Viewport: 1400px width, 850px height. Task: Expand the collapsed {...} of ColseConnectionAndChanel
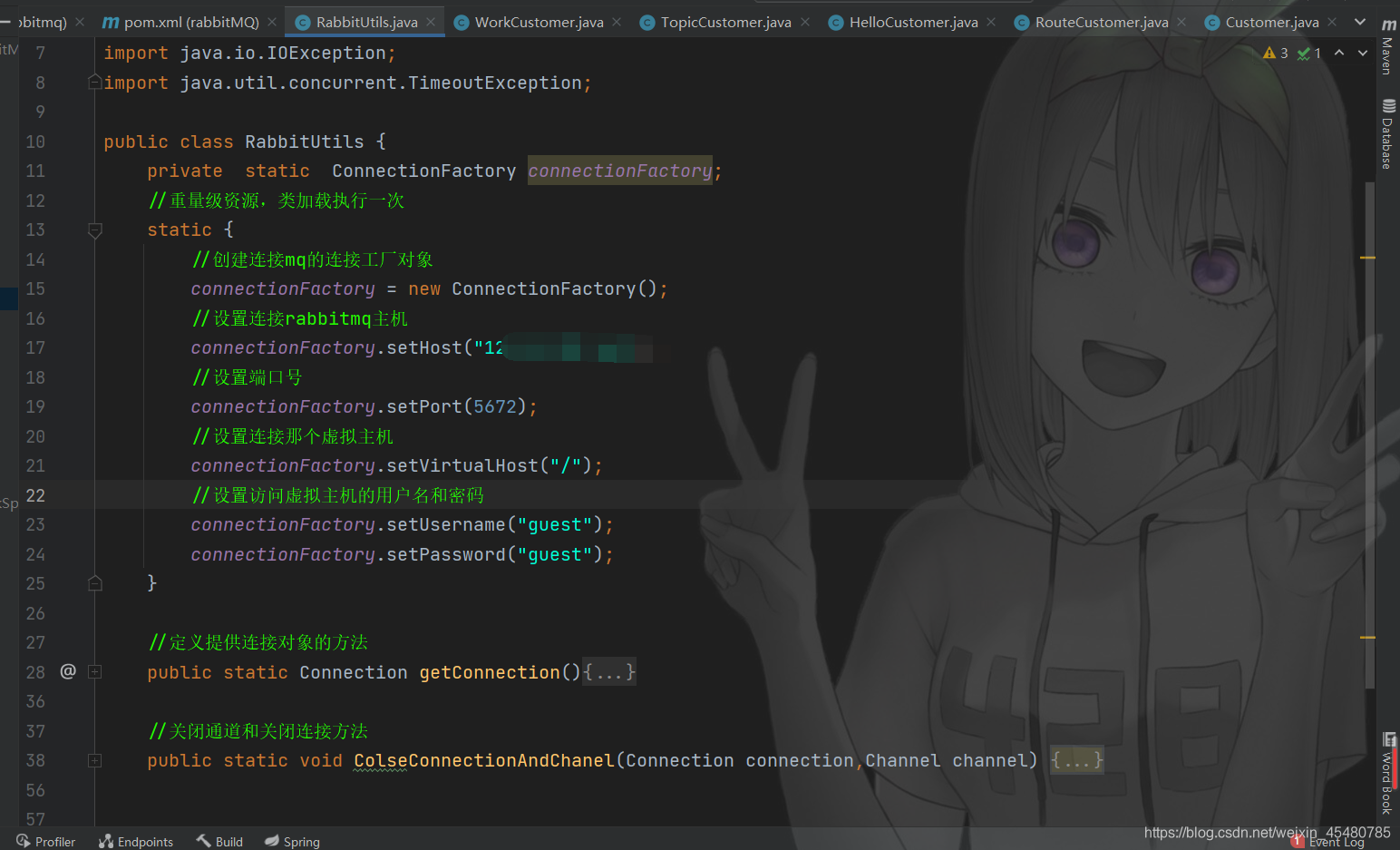(1077, 760)
